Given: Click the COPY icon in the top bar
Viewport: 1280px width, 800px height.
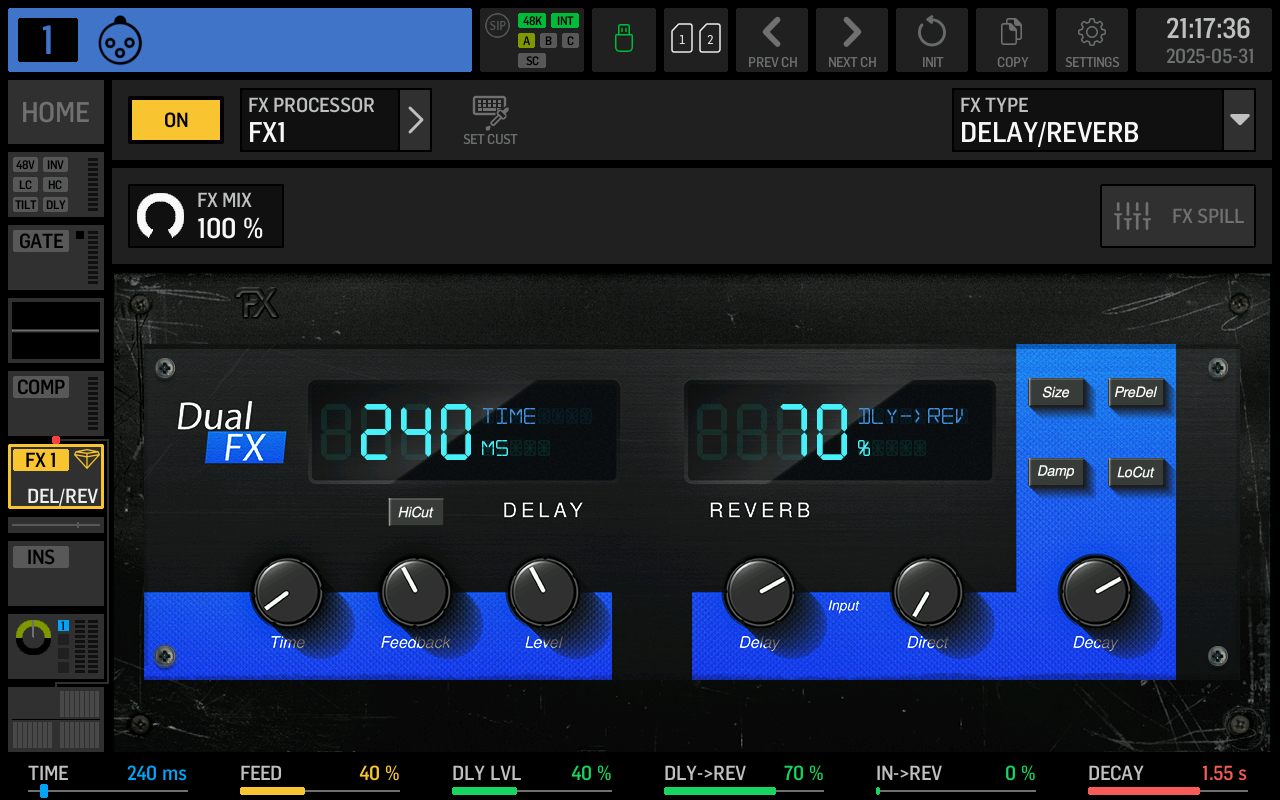Looking at the screenshot, I should click(1011, 40).
